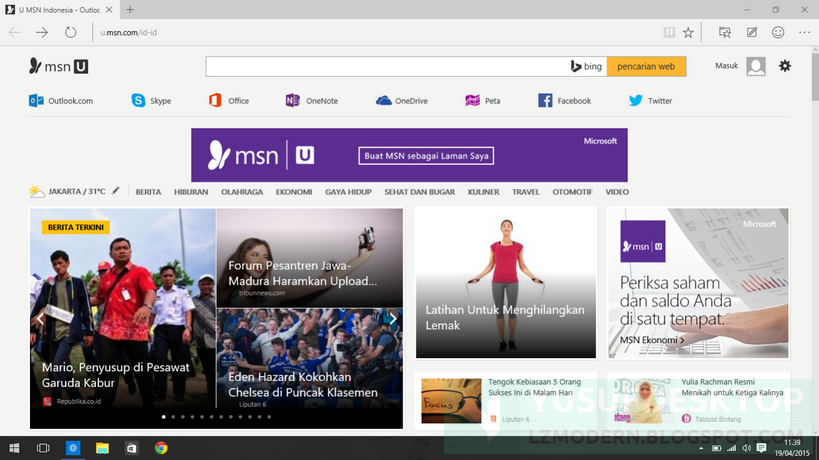Image resolution: width=819 pixels, height=460 pixels.
Task: Go to previous slide in news carousel
Action: 40,319
